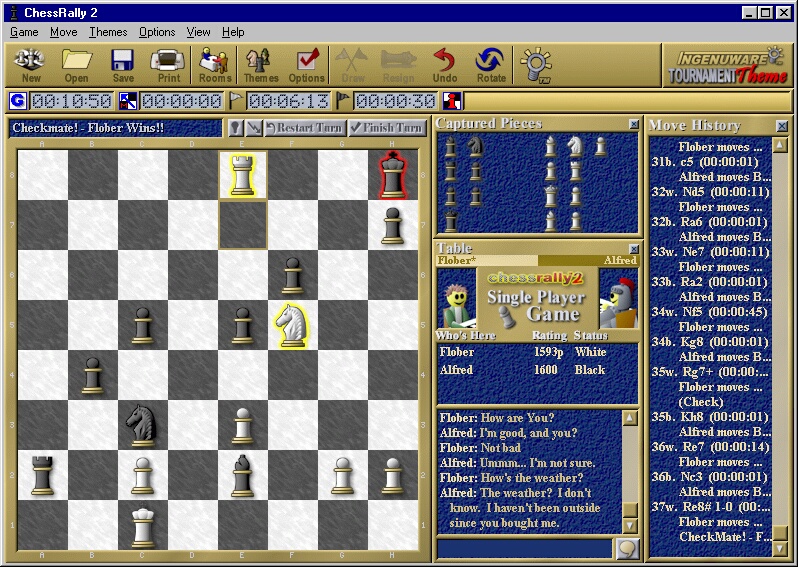Click the Move History scroll up arrow
This screenshot has height=567, width=798.
pyautogui.click(x=780, y=146)
